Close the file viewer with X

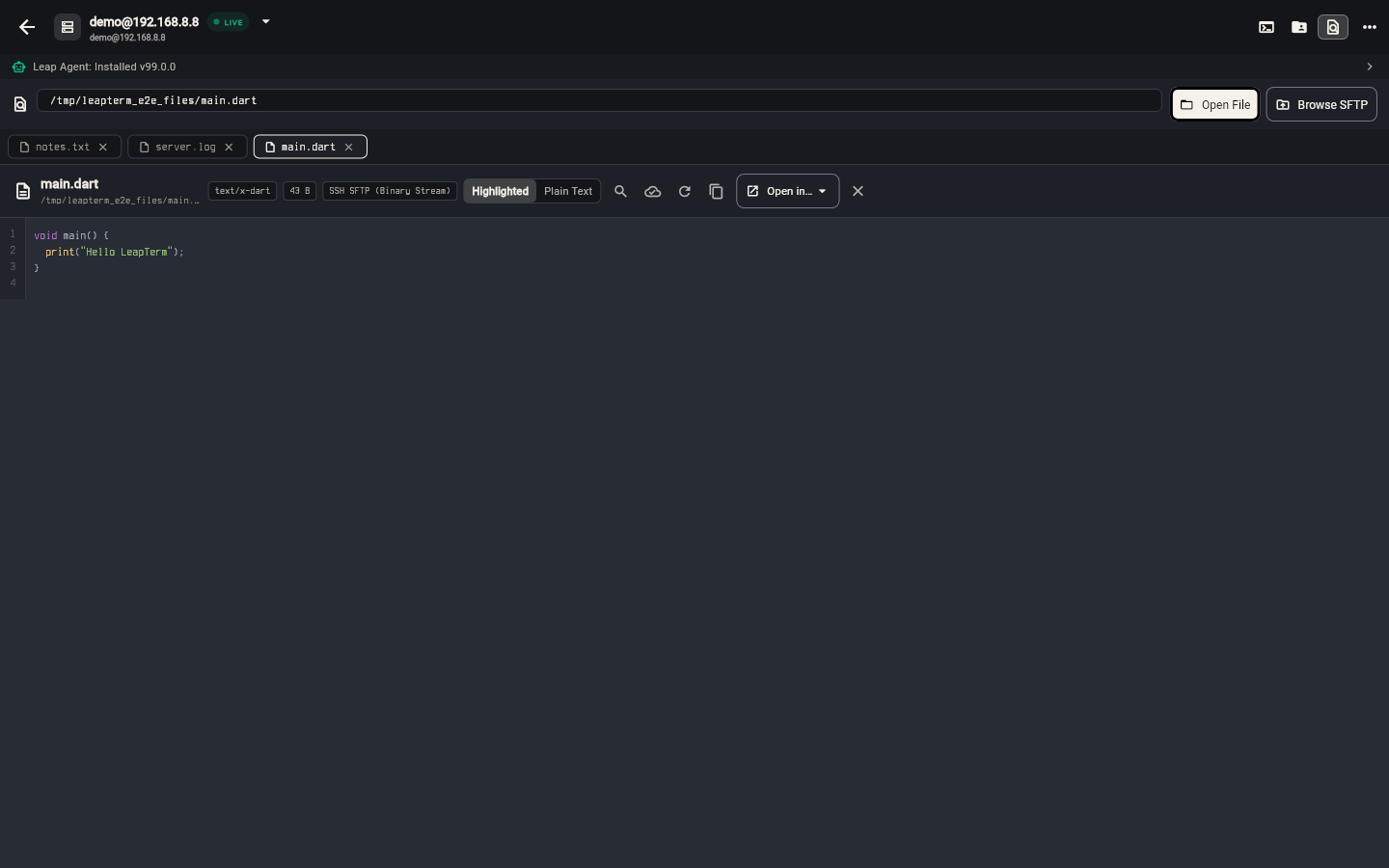point(858,191)
